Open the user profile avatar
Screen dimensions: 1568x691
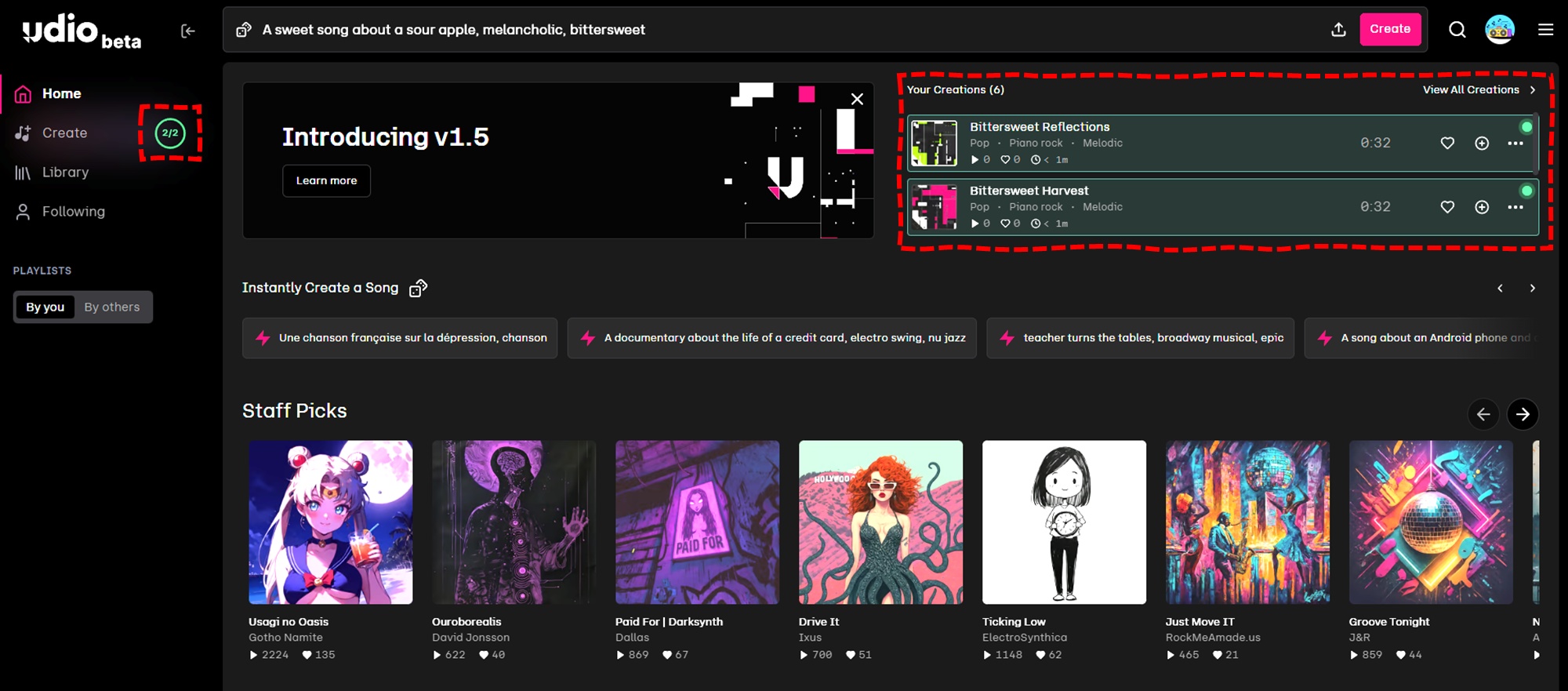[1499, 30]
